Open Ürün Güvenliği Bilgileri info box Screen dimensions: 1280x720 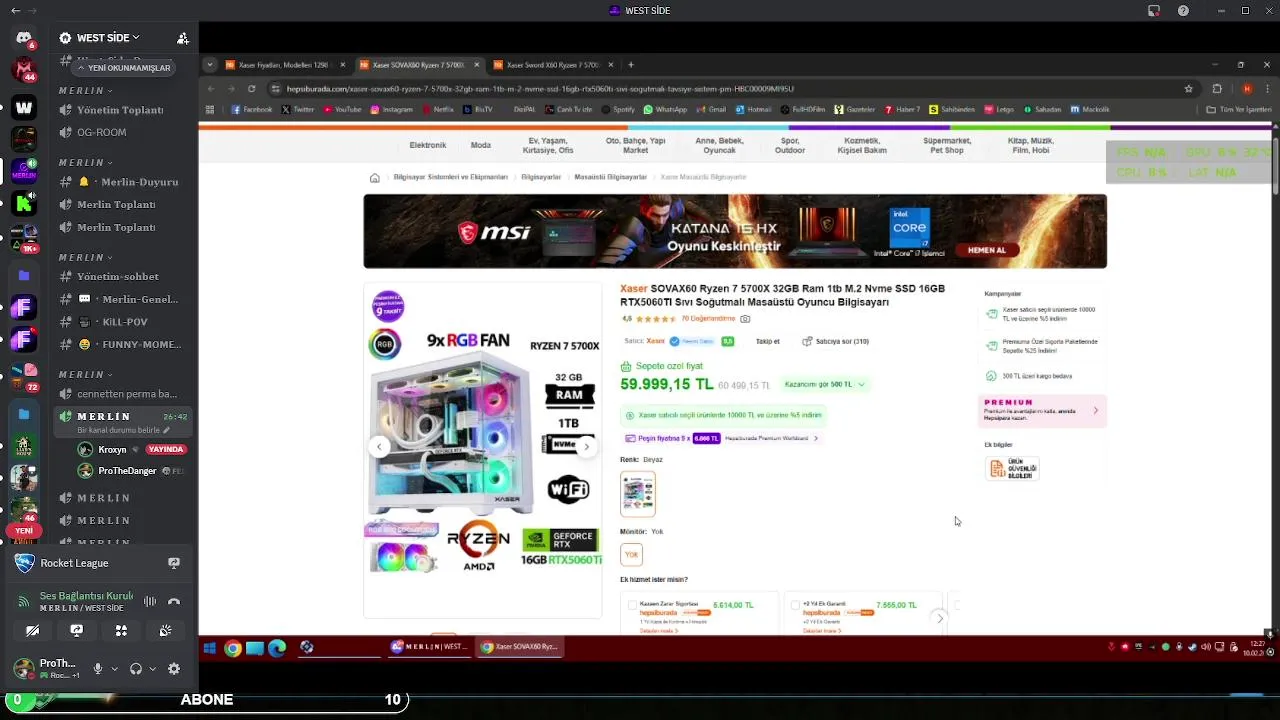pyautogui.click(x=1012, y=469)
